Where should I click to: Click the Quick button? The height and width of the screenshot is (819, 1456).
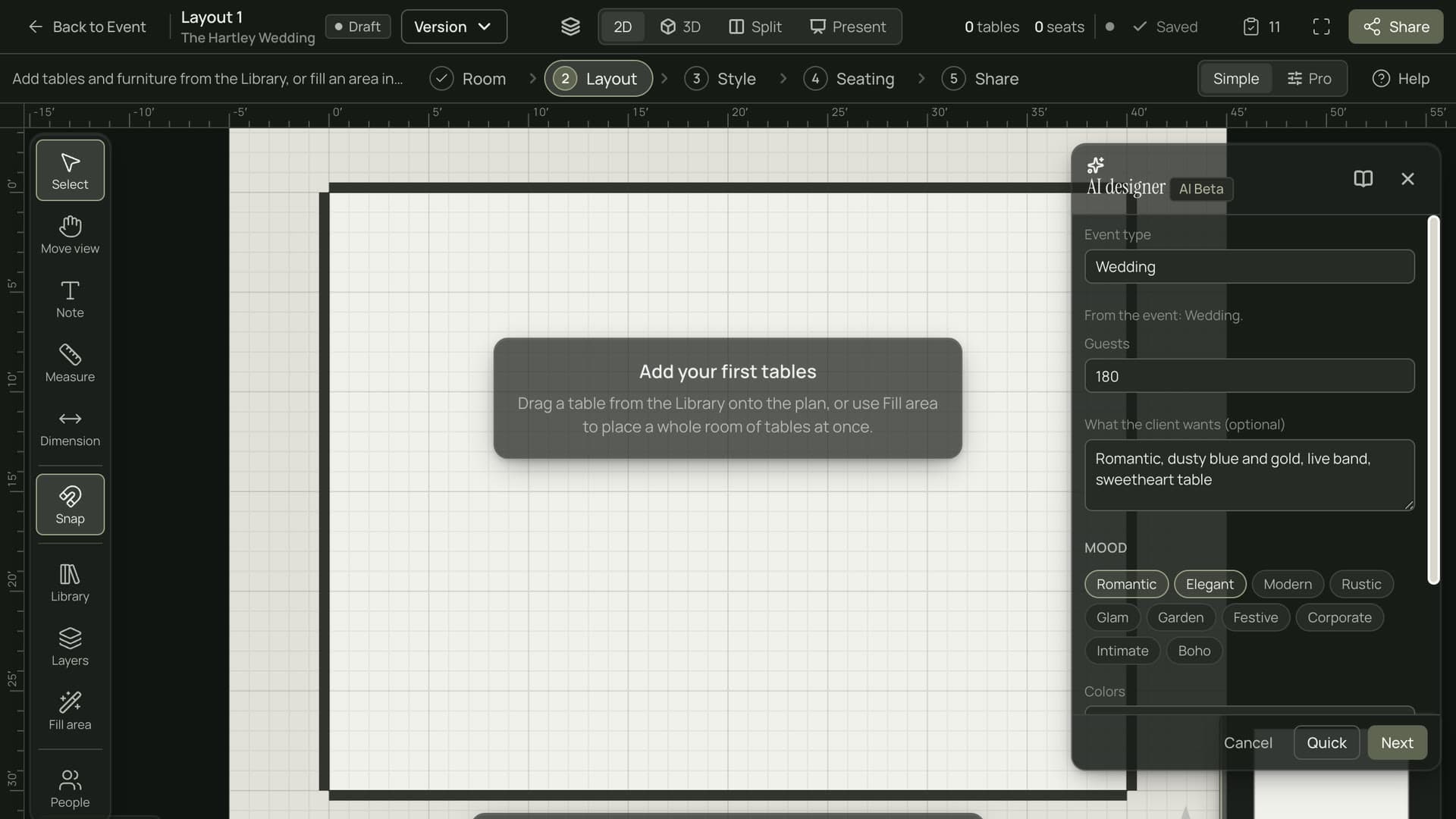coord(1326,743)
